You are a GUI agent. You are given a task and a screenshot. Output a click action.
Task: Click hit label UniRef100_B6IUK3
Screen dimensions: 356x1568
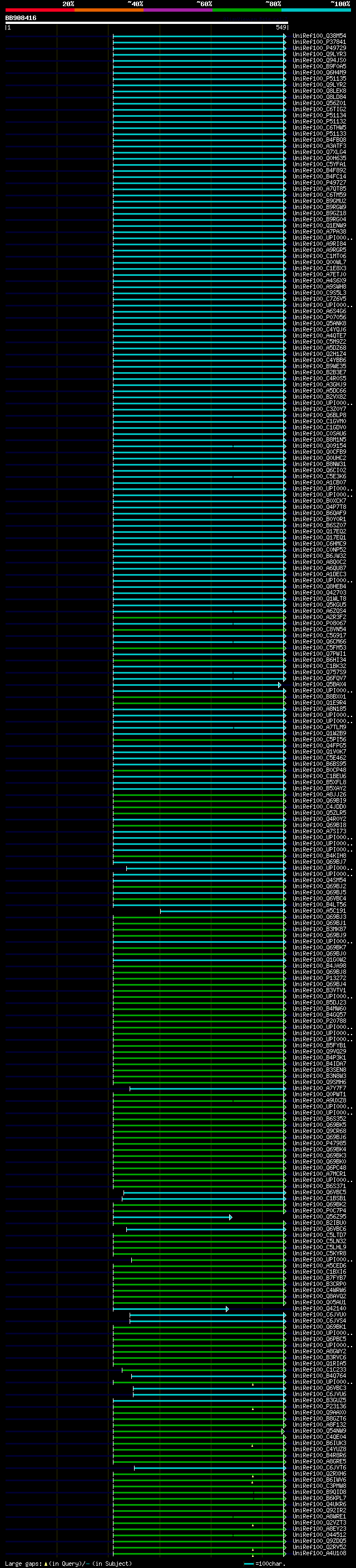click(319, 1445)
